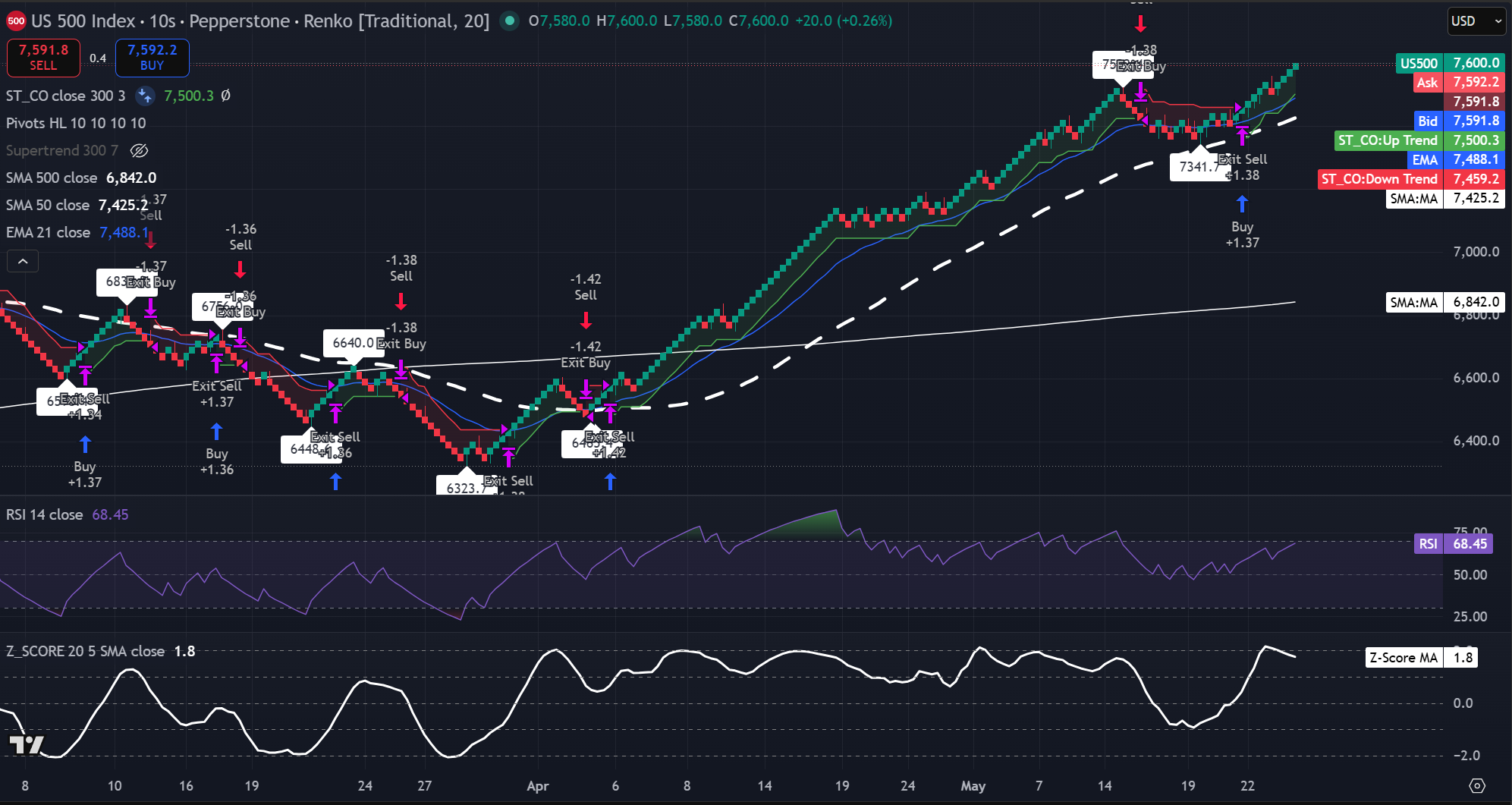This screenshot has height=805, width=1512.
Task: Click the SMA:MA 6,842.0 price label
Action: 1445,302
